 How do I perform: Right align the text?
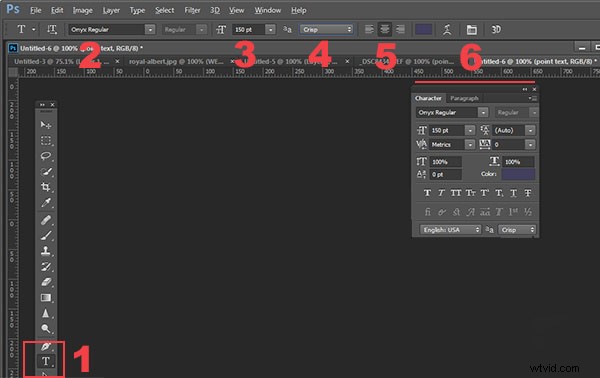[x=400, y=29]
